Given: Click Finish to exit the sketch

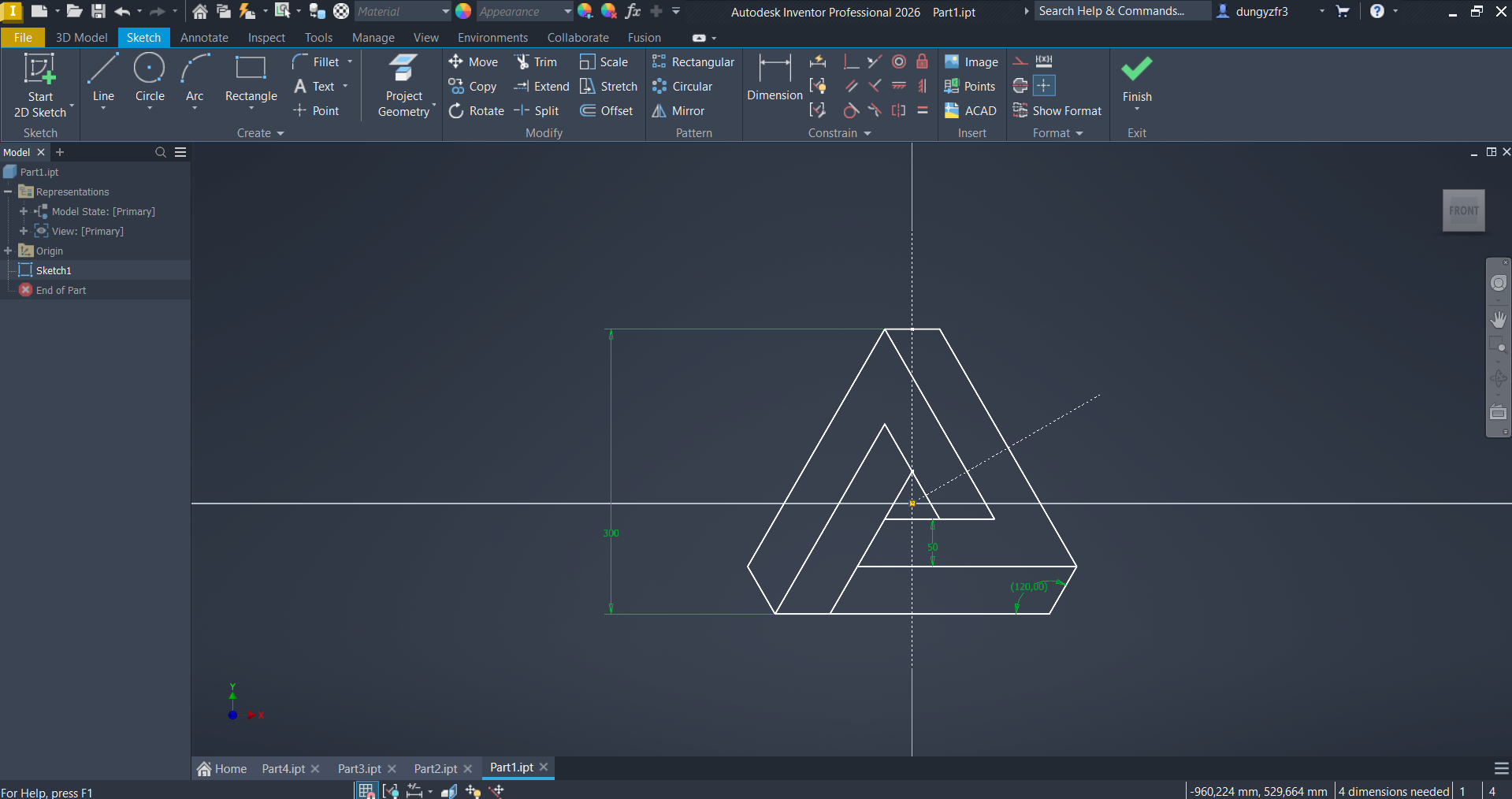Looking at the screenshot, I should (1136, 78).
